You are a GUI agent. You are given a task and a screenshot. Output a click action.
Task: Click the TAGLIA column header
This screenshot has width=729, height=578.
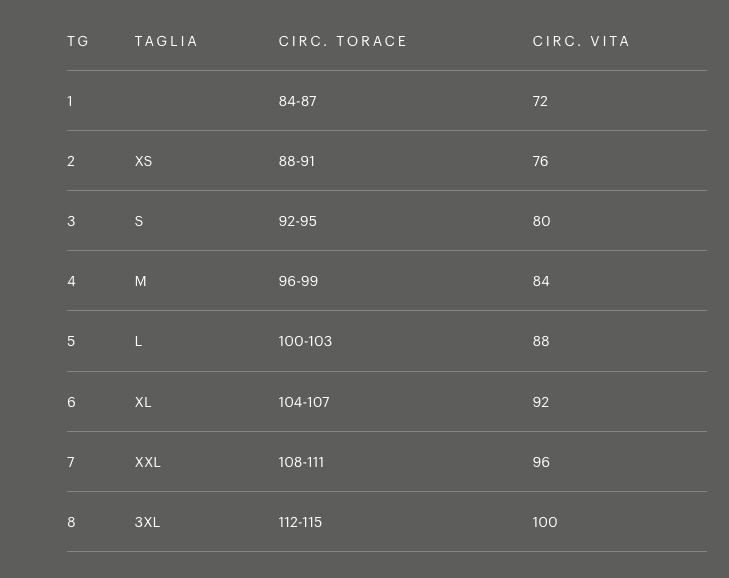166,41
